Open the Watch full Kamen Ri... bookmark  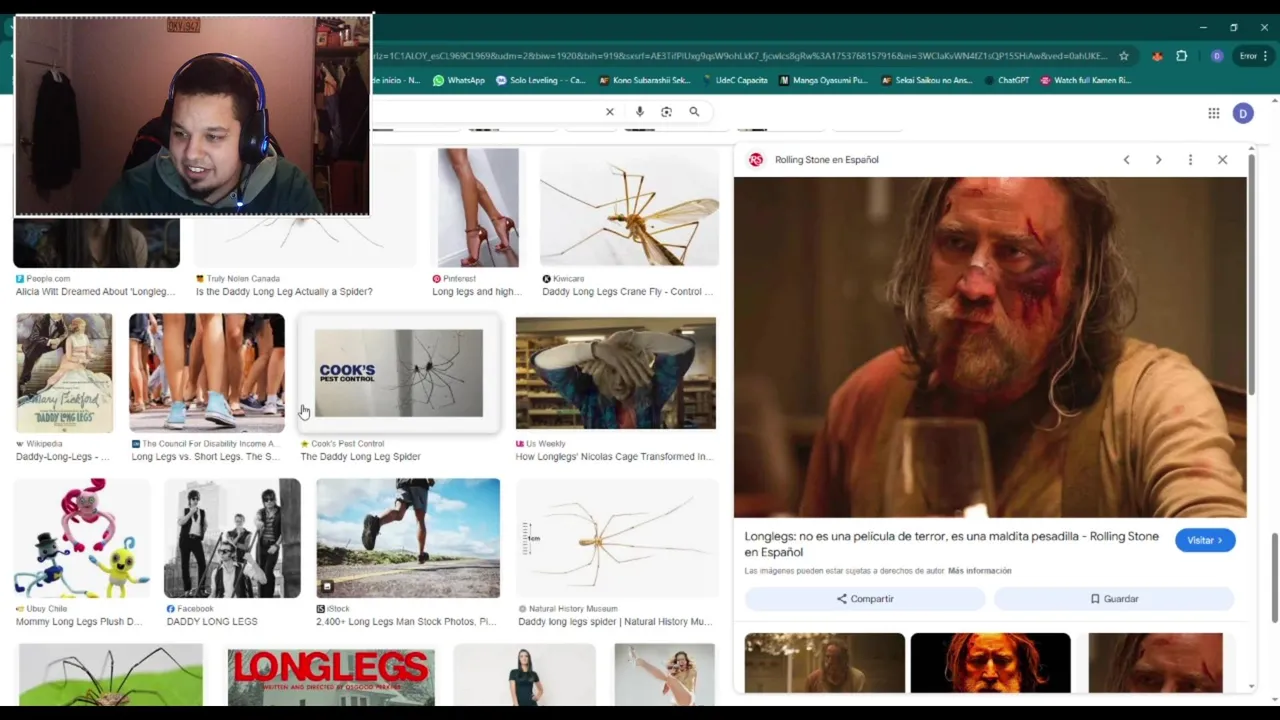1085,80
